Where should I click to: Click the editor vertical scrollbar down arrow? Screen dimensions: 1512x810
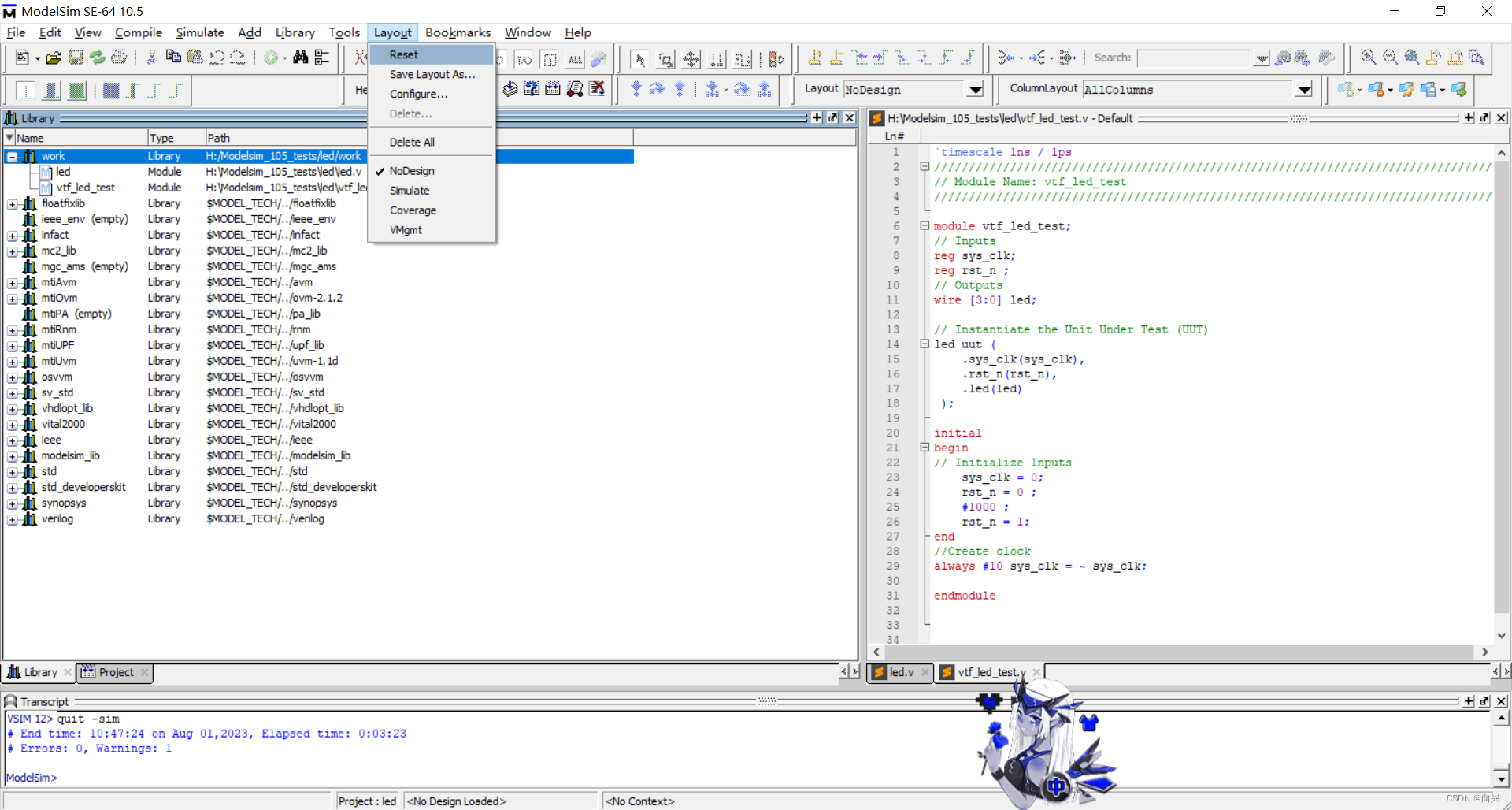point(1501,635)
